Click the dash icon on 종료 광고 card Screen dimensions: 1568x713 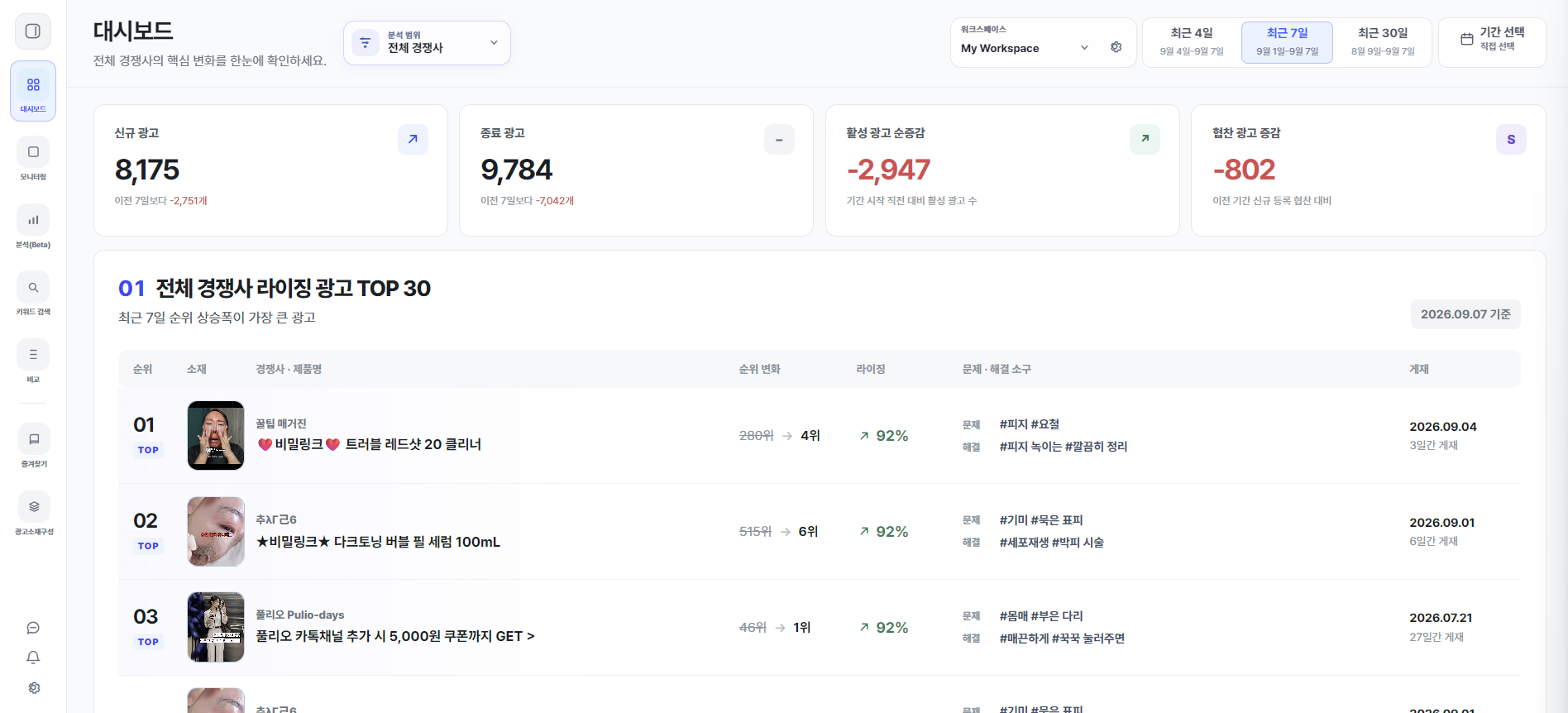coord(779,139)
